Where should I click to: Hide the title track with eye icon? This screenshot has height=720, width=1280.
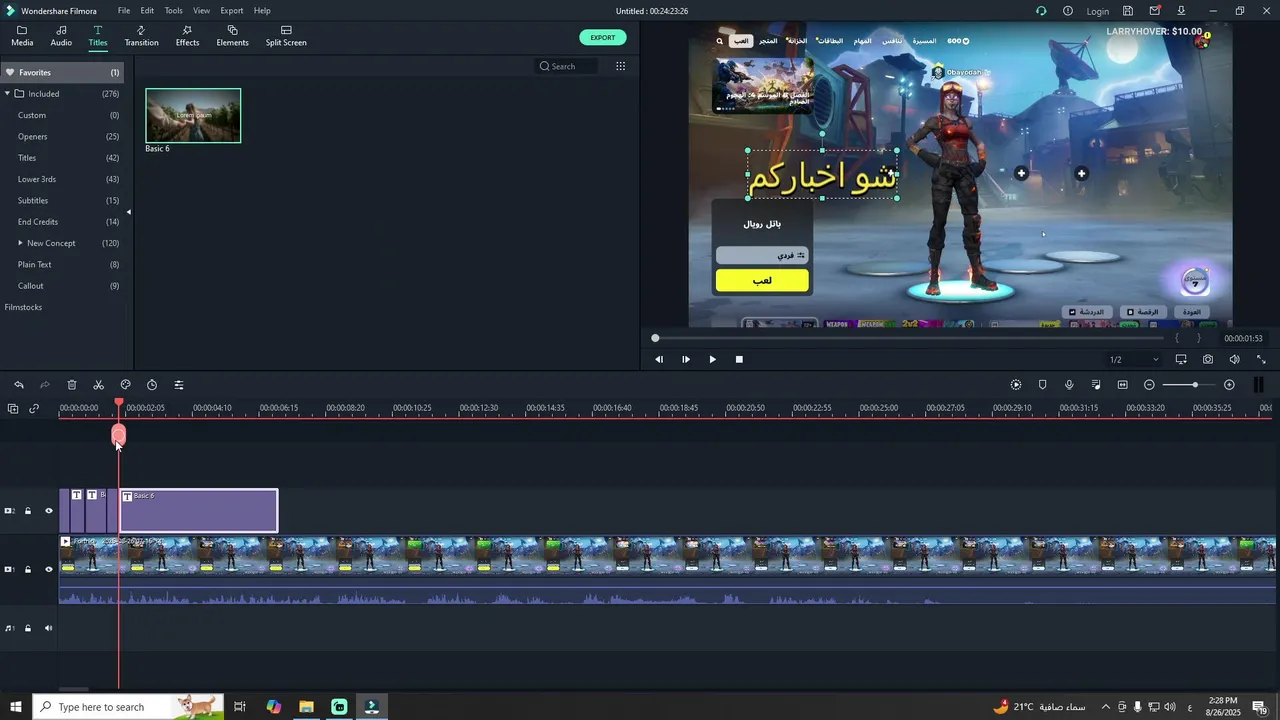(x=48, y=511)
